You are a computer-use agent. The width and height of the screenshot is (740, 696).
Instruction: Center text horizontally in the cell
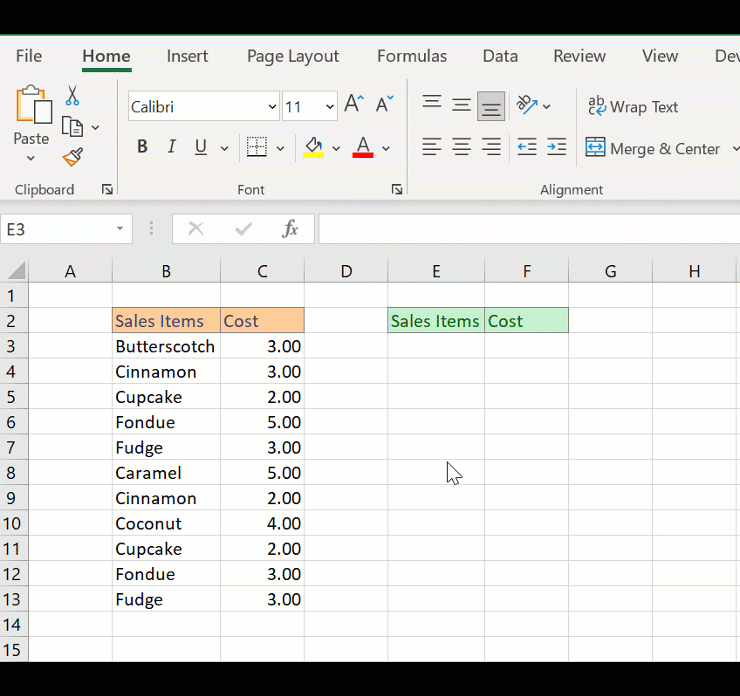[x=462, y=147]
